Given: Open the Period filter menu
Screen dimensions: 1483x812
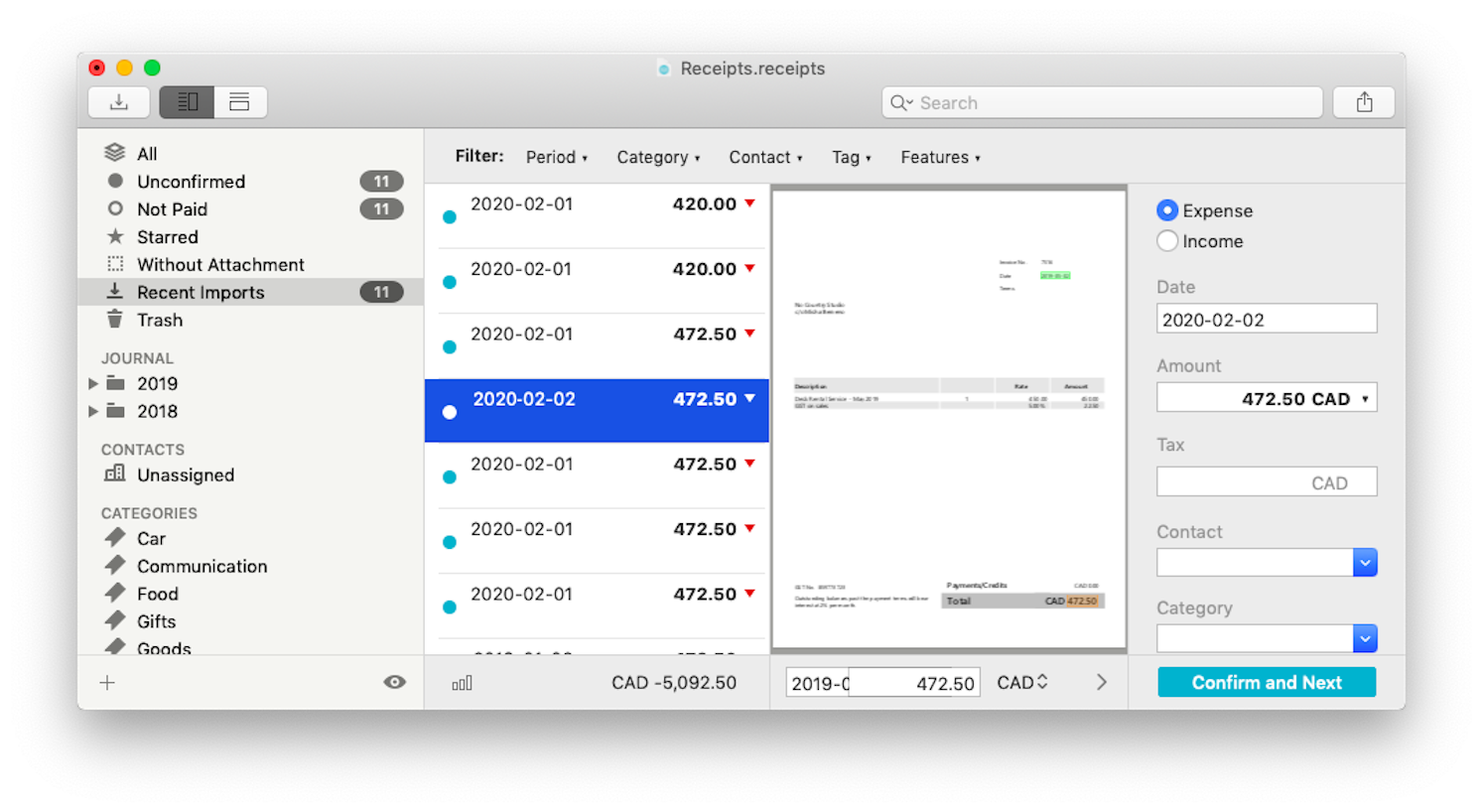Looking at the screenshot, I should pos(556,158).
